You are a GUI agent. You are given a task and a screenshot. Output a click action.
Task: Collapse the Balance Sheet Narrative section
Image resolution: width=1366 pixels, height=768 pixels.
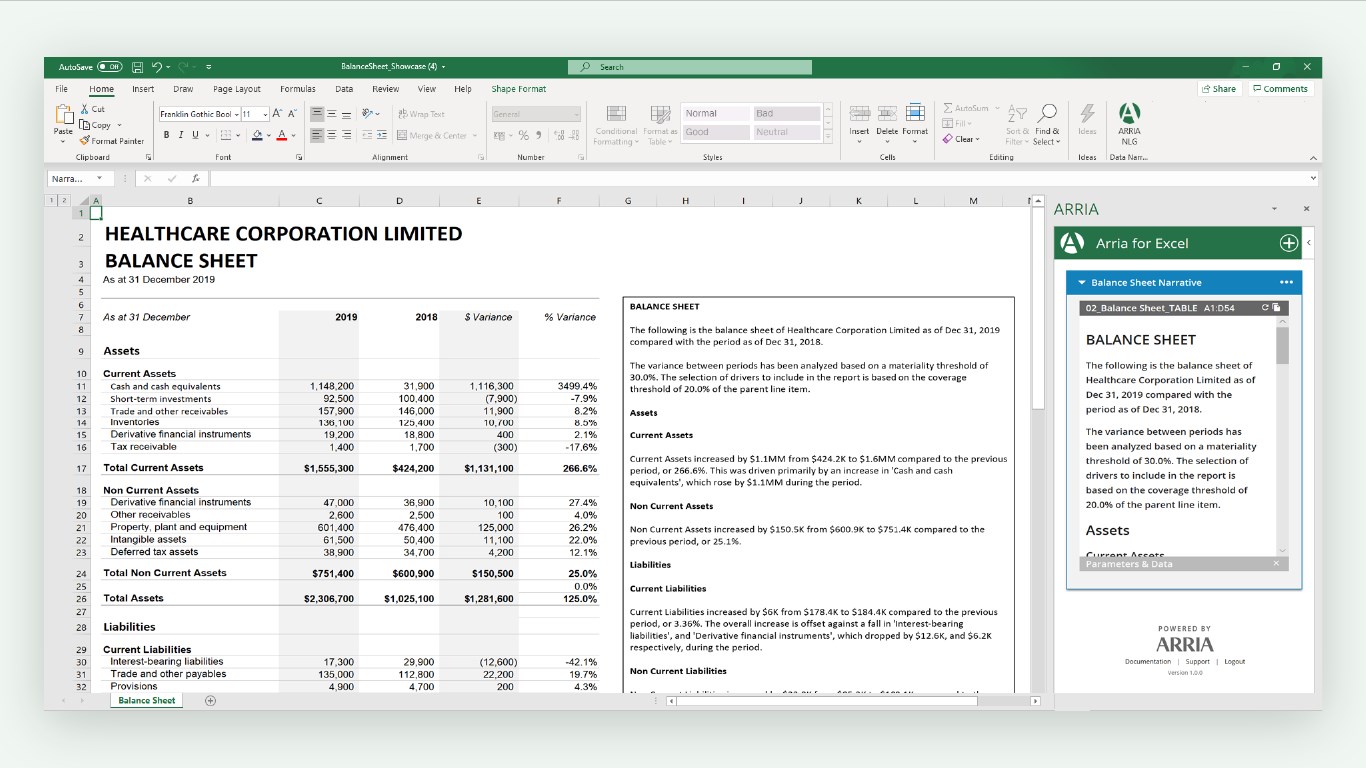tap(1081, 283)
